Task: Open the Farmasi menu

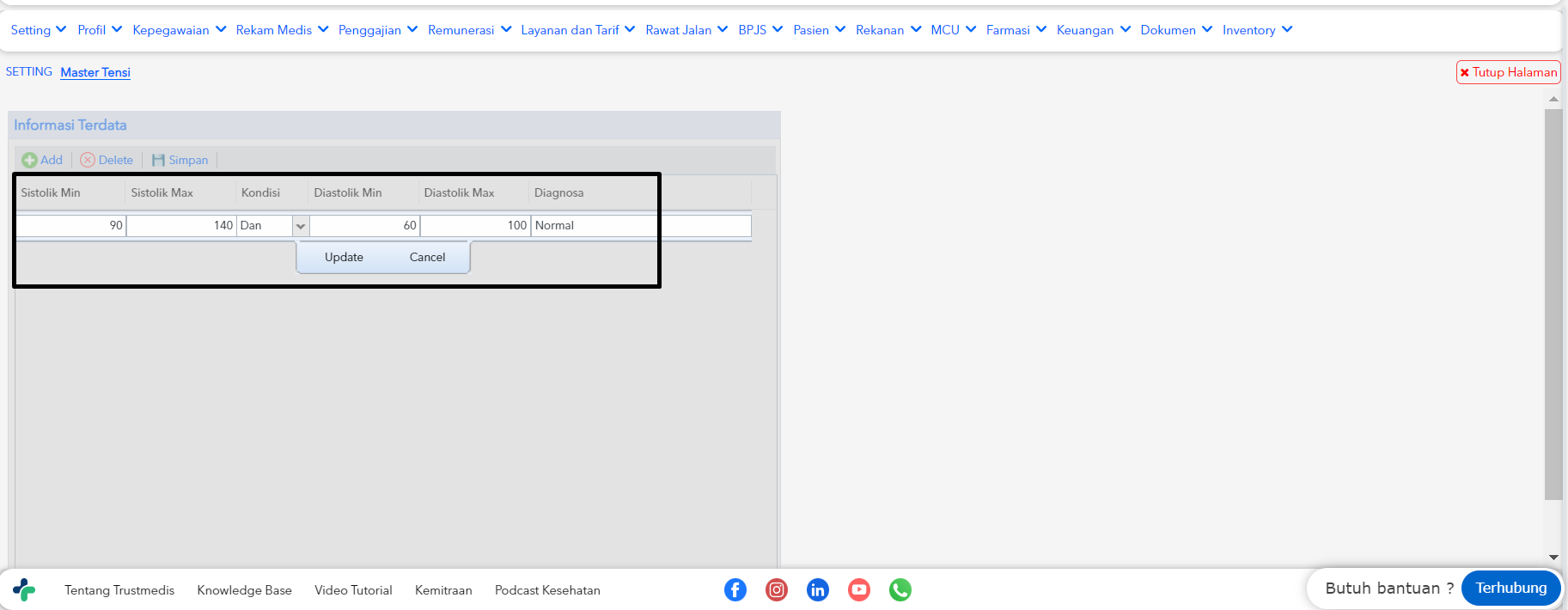Action: pyautogui.click(x=1016, y=30)
